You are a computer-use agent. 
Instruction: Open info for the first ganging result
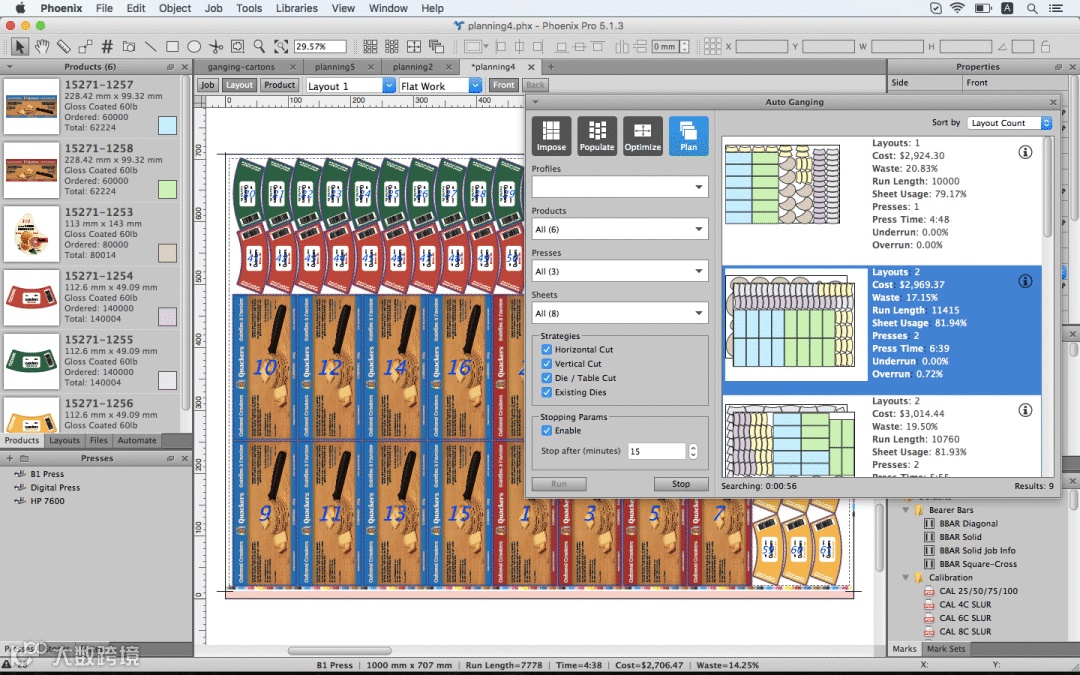(x=1025, y=152)
